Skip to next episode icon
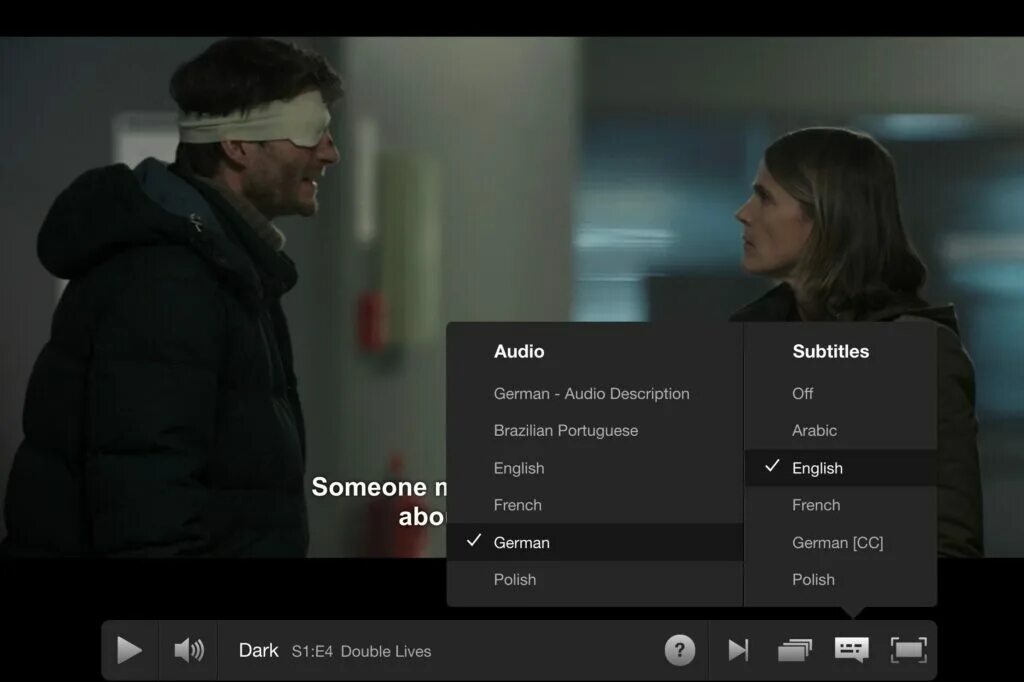 click(739, 651)
